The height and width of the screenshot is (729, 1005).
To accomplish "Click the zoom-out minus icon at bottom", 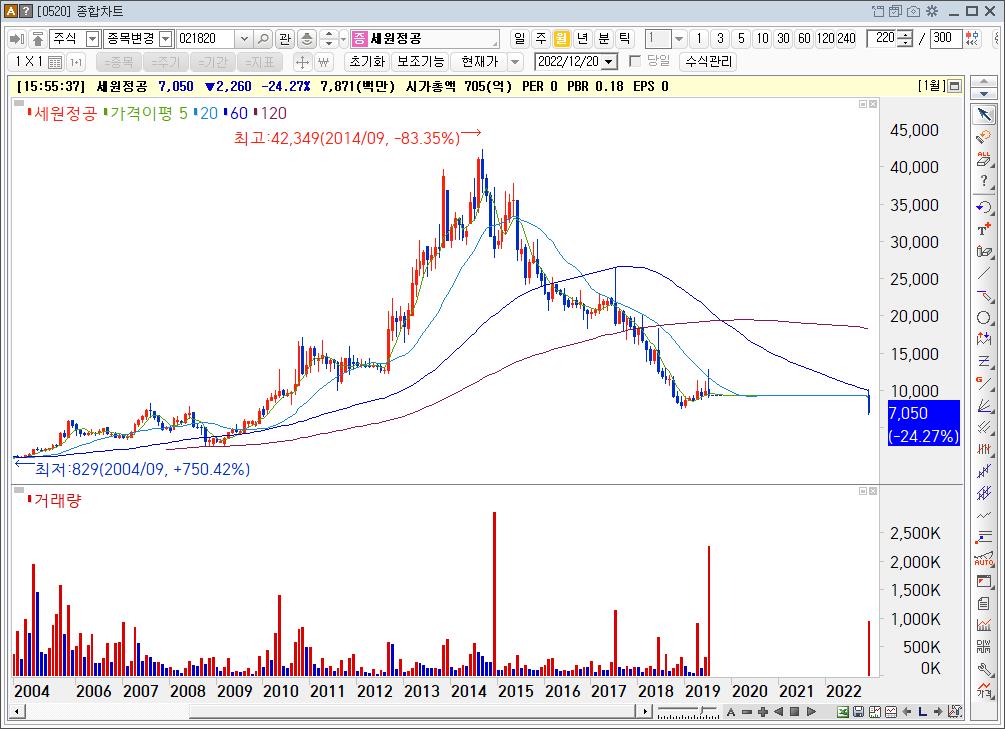I will click(x=747, y=712).
